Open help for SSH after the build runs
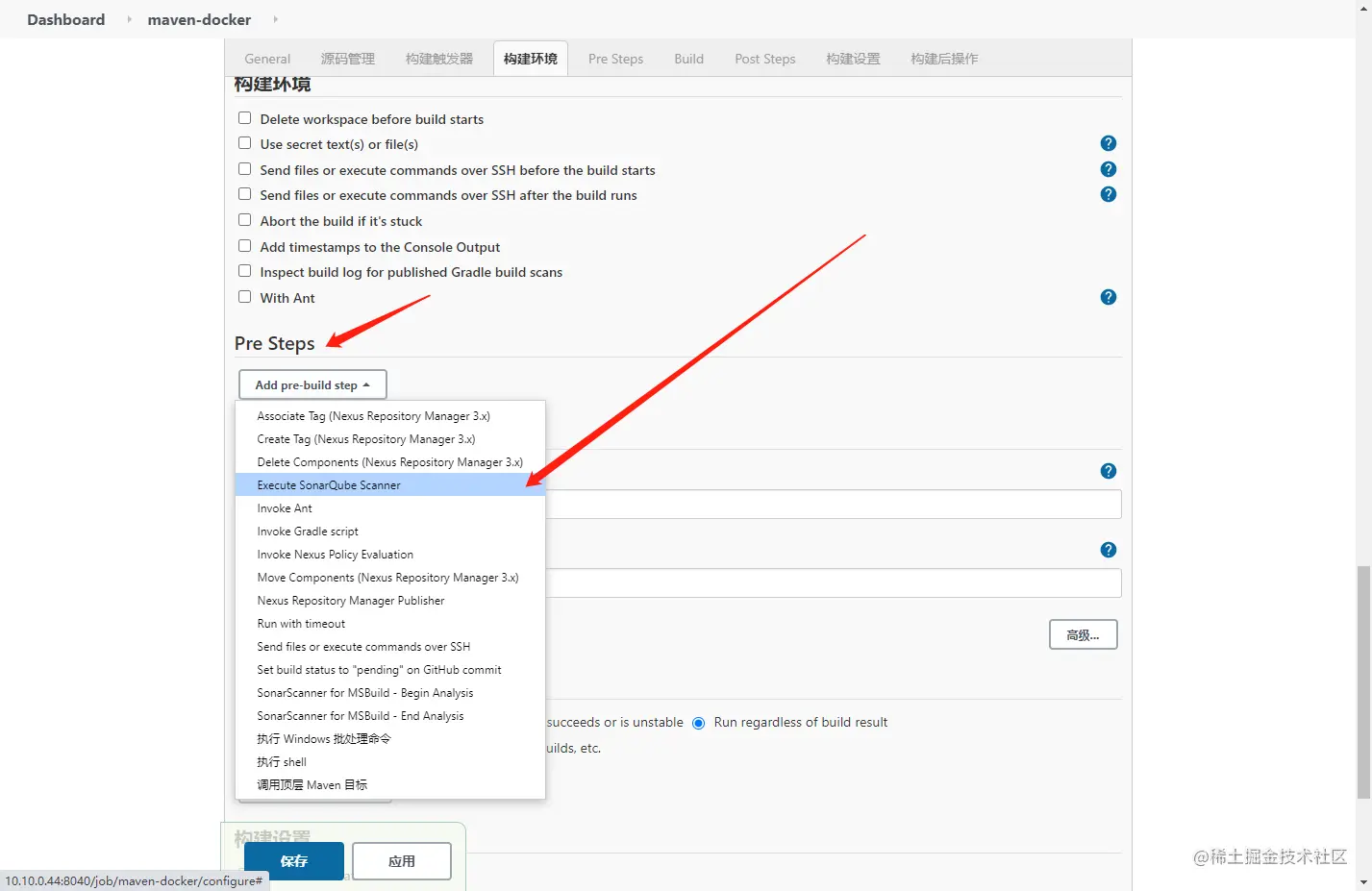The height and width of the screenshot is (891, 1372). pyautogui.click(x=1109, y=194)
